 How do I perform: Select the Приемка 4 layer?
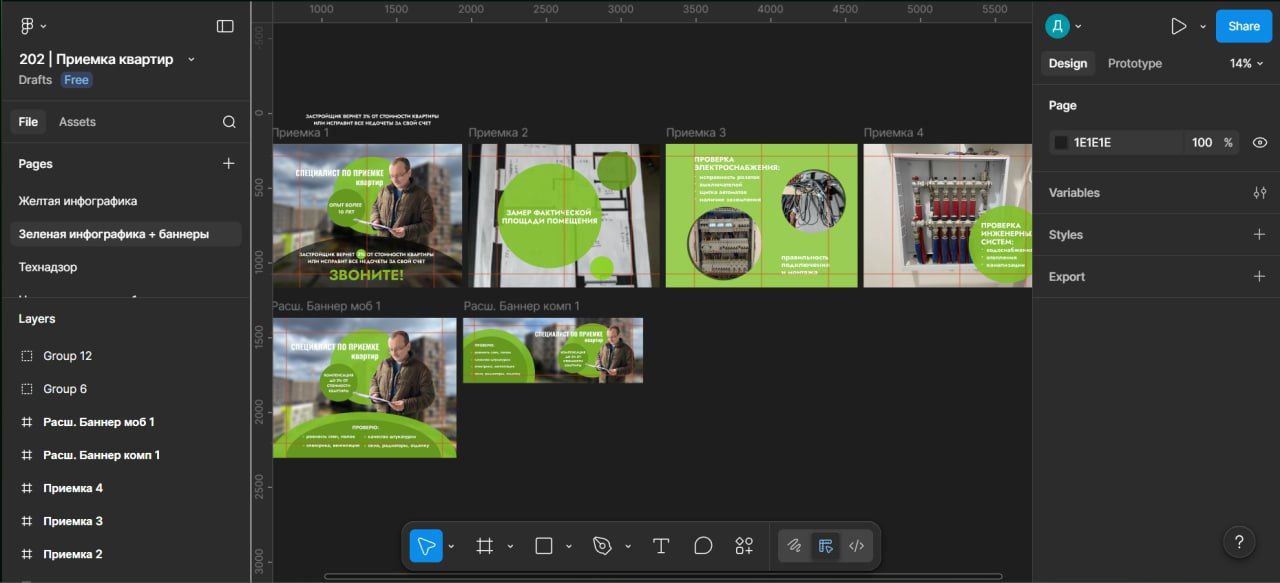tap(73, 488)
